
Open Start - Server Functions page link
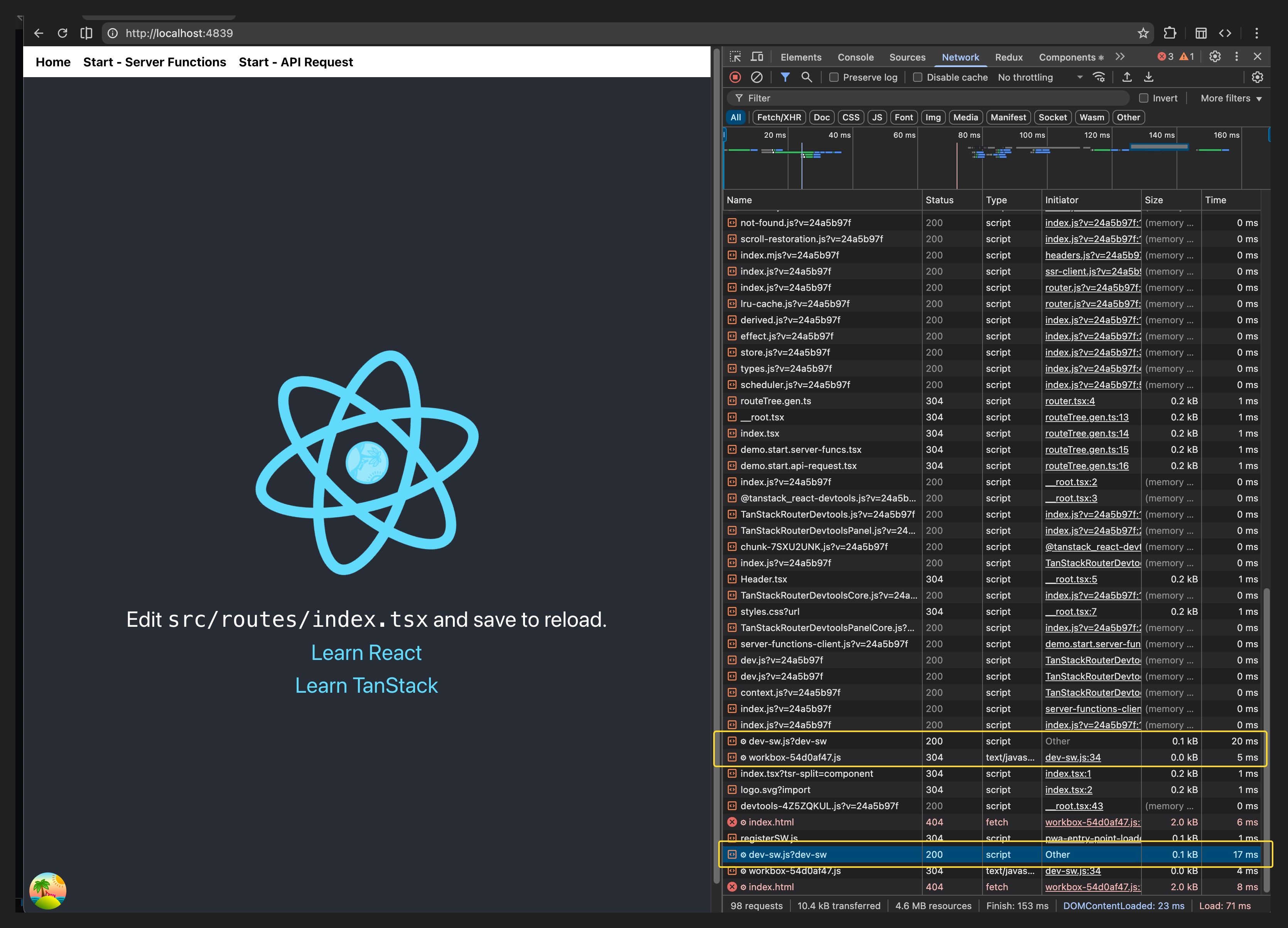154,62
